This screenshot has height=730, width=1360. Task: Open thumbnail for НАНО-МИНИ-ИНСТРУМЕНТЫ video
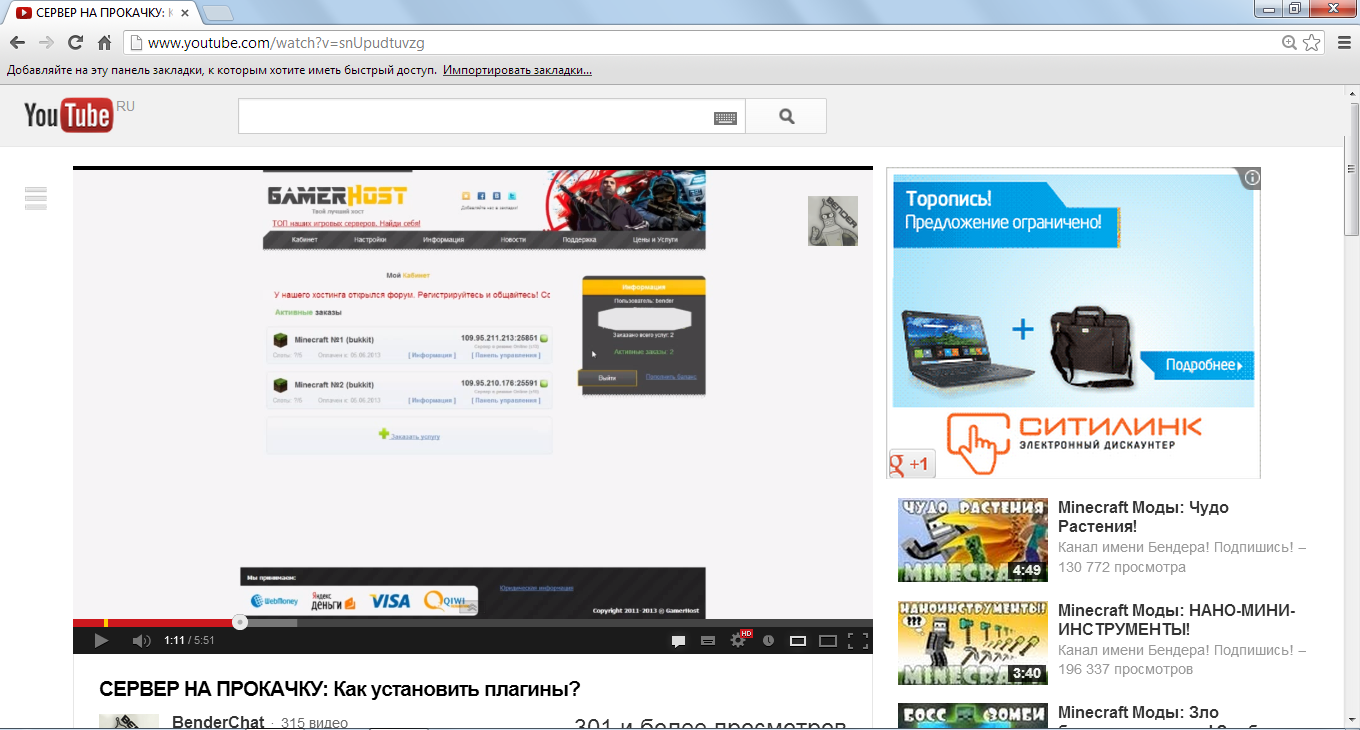pyautogui.click(x=973, y=643)
